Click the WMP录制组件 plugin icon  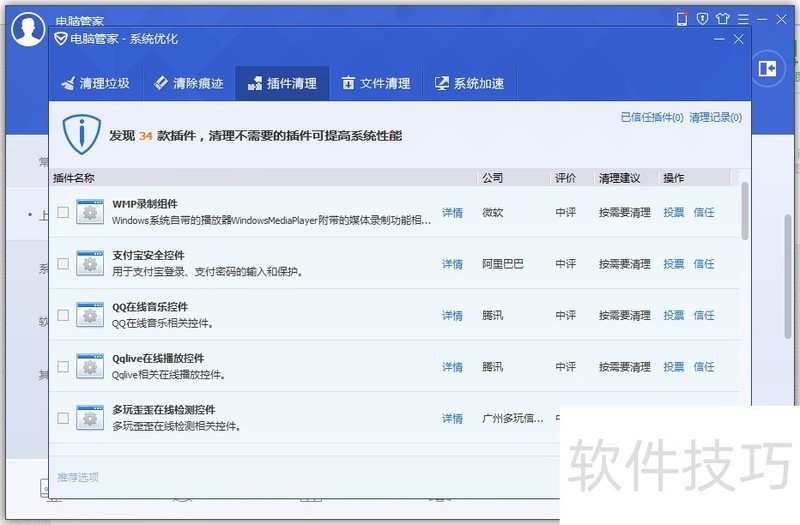click(x=90, y=212)
